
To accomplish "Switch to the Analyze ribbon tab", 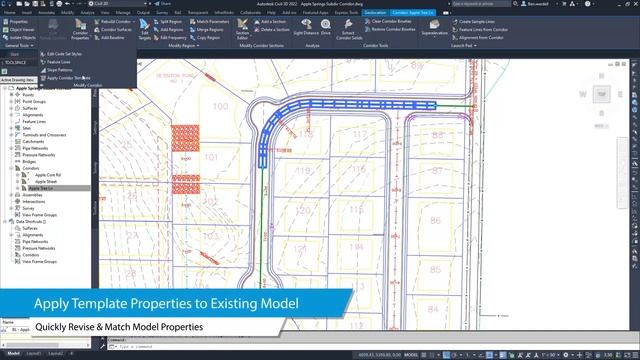I will point(87,13).
